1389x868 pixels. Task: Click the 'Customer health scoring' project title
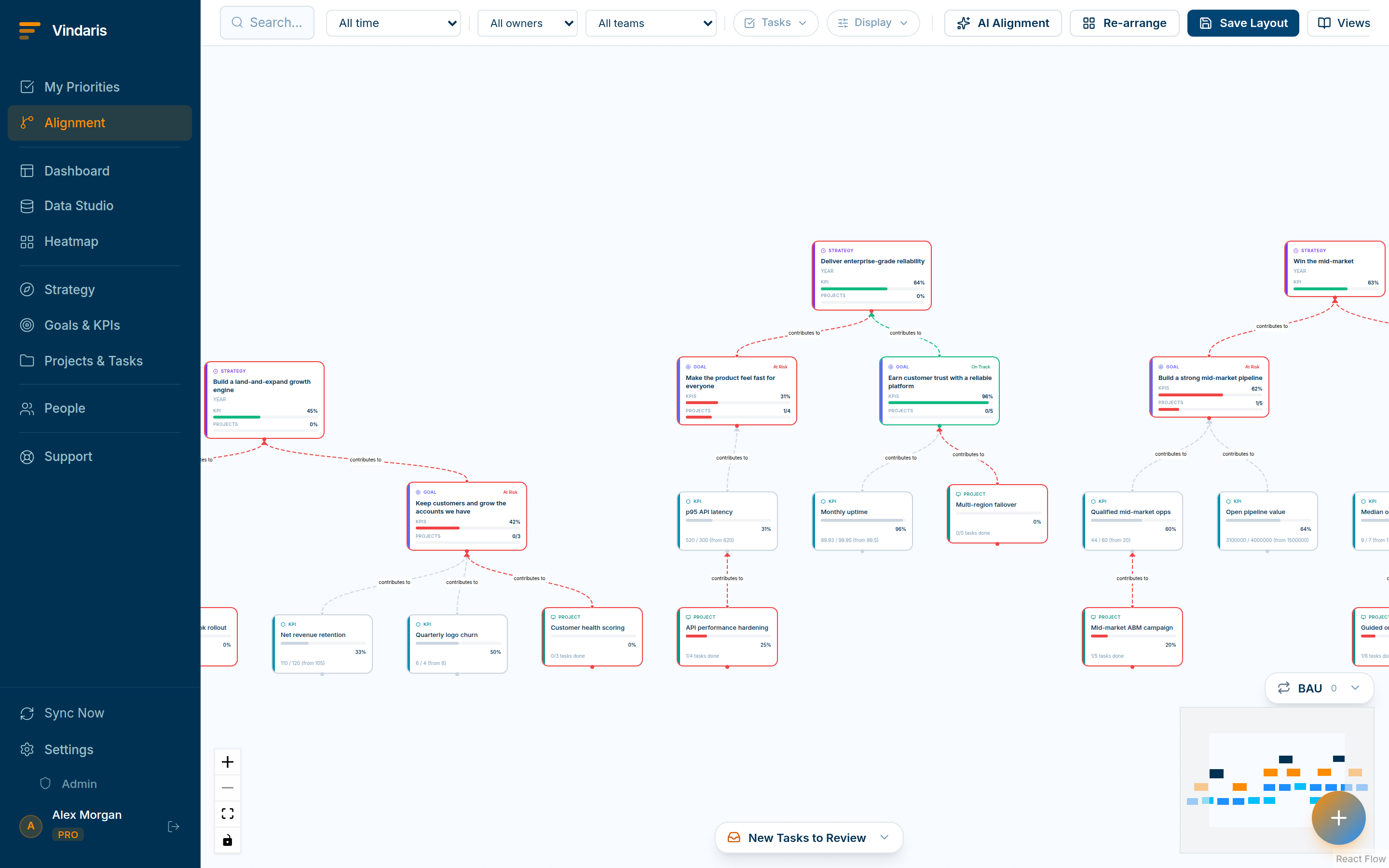pyautogui.click(x=587, y=627)
